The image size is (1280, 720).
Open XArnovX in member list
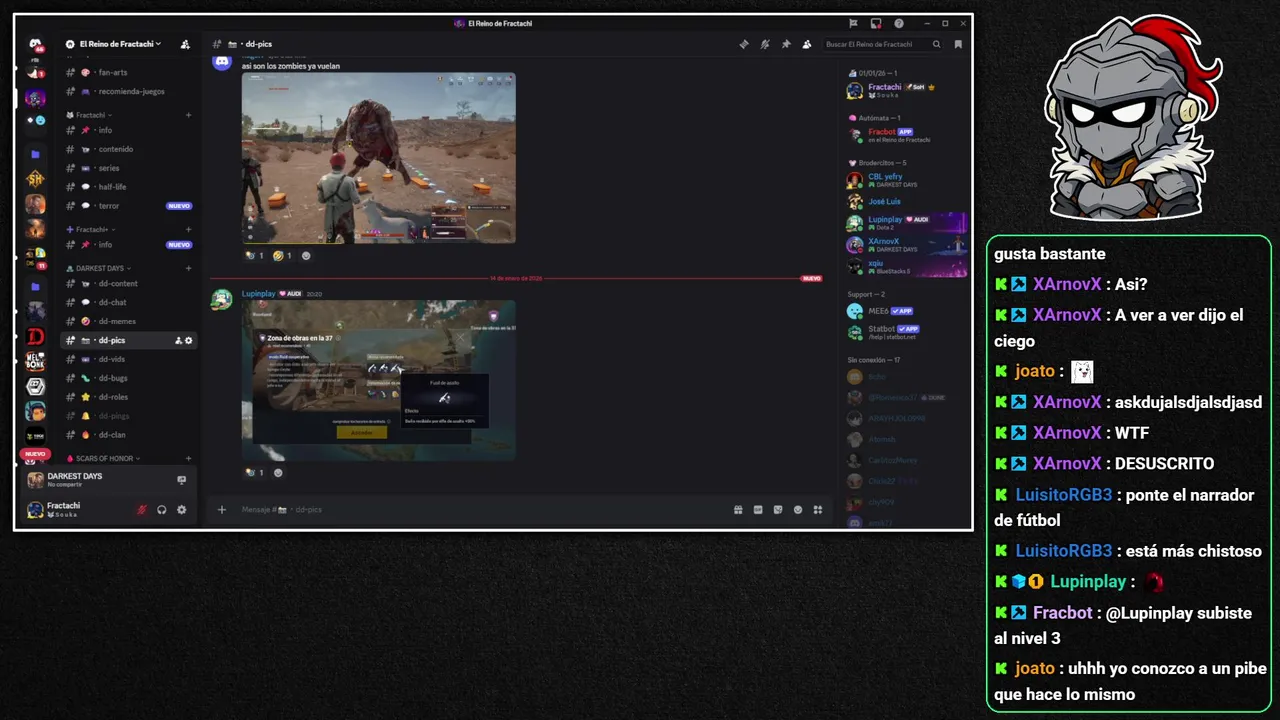[x=907, y=245]
